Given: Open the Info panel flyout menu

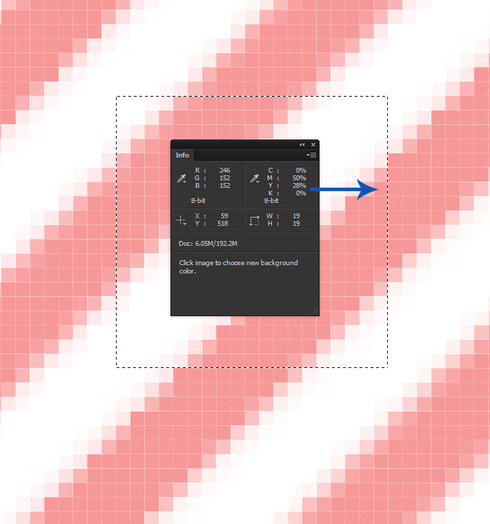Looking at the screenshot, I should click(x=311, y=155).
